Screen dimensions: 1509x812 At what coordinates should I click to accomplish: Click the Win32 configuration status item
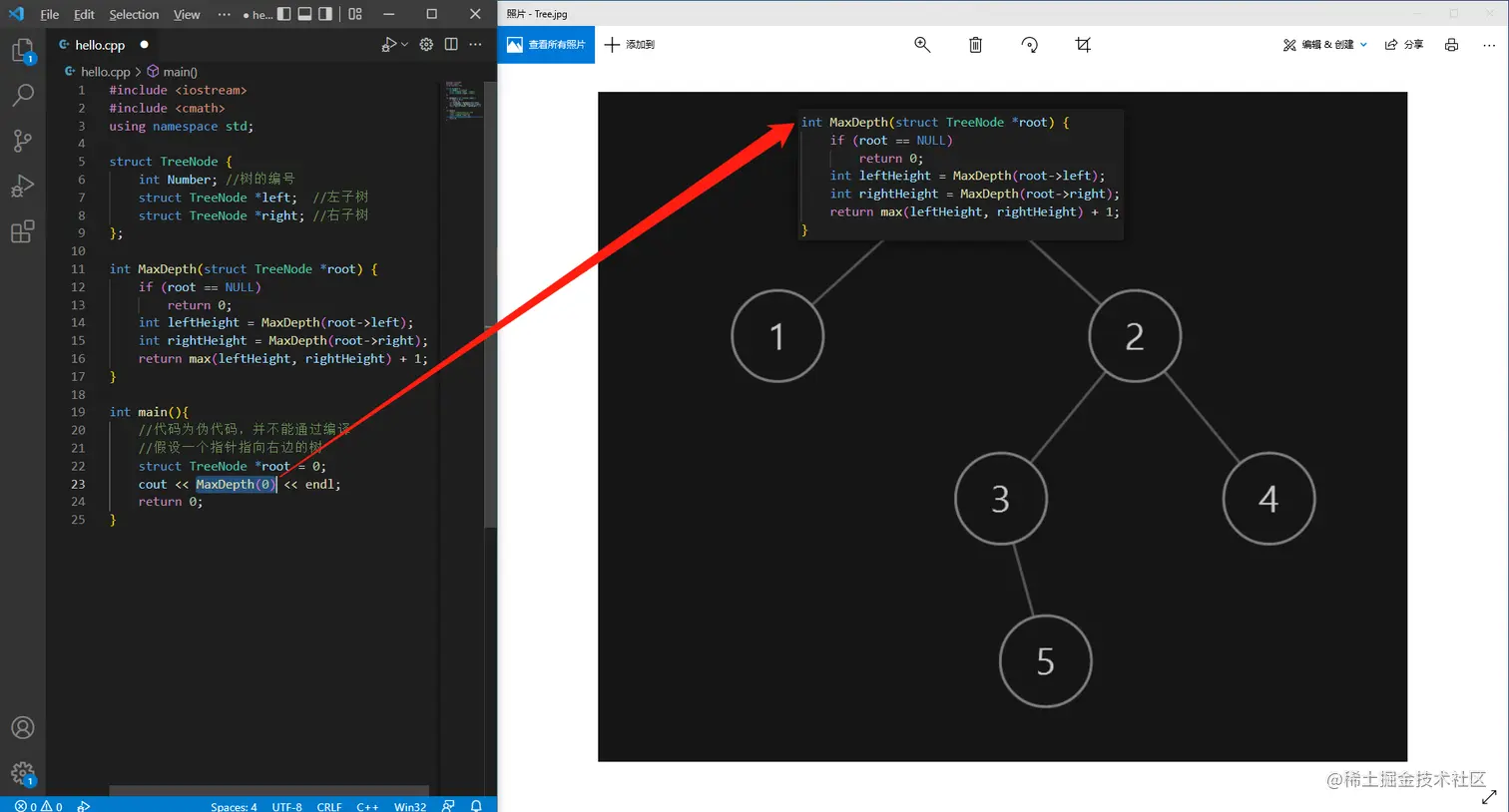pyautogui.click(x=410, y=806)
